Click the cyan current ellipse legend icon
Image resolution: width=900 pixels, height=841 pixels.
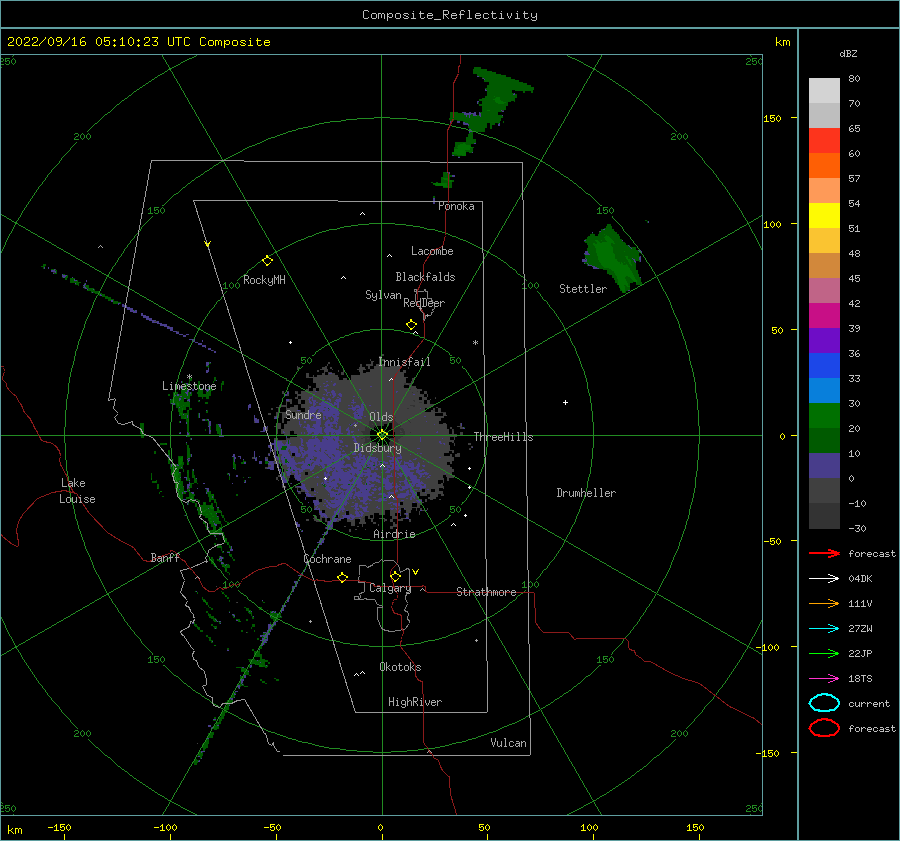(x=824, y=703)
